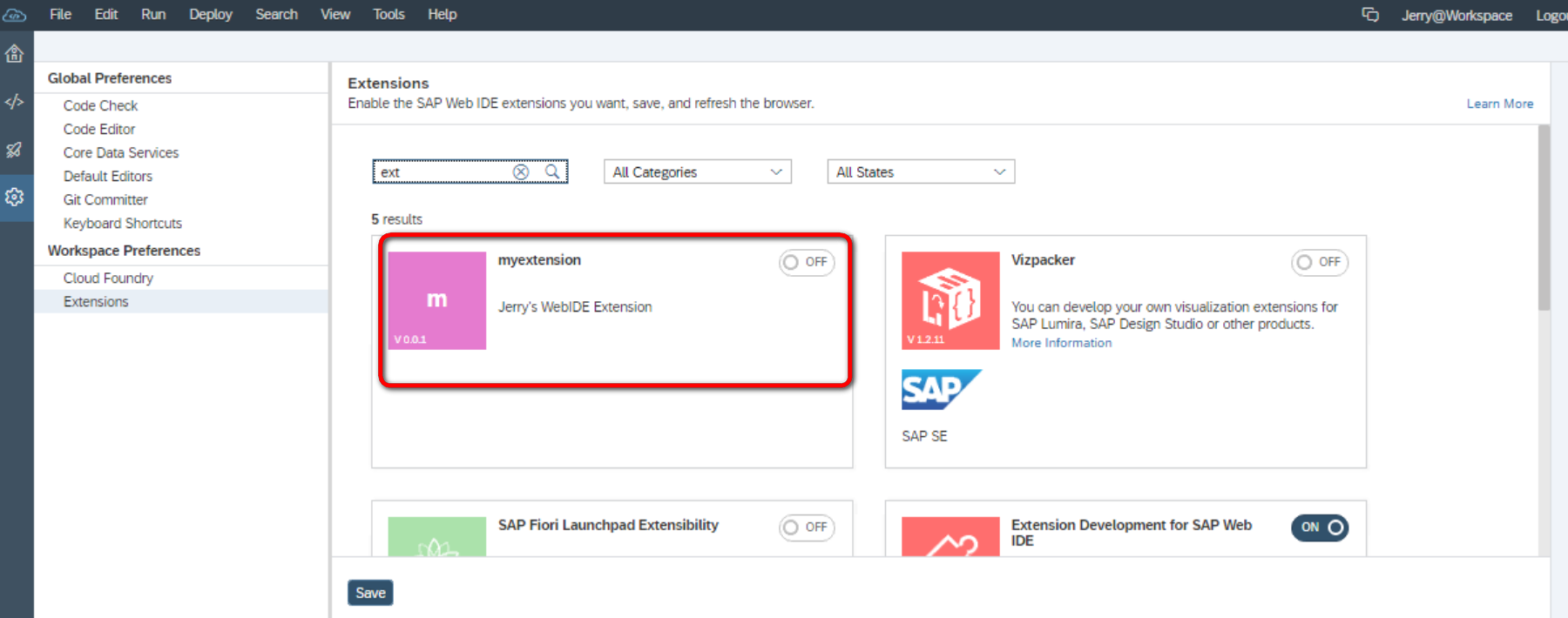The image size is (1568, 618).
Task: Open the View menu
Action: pyautogui.click(x=335, y=15)
